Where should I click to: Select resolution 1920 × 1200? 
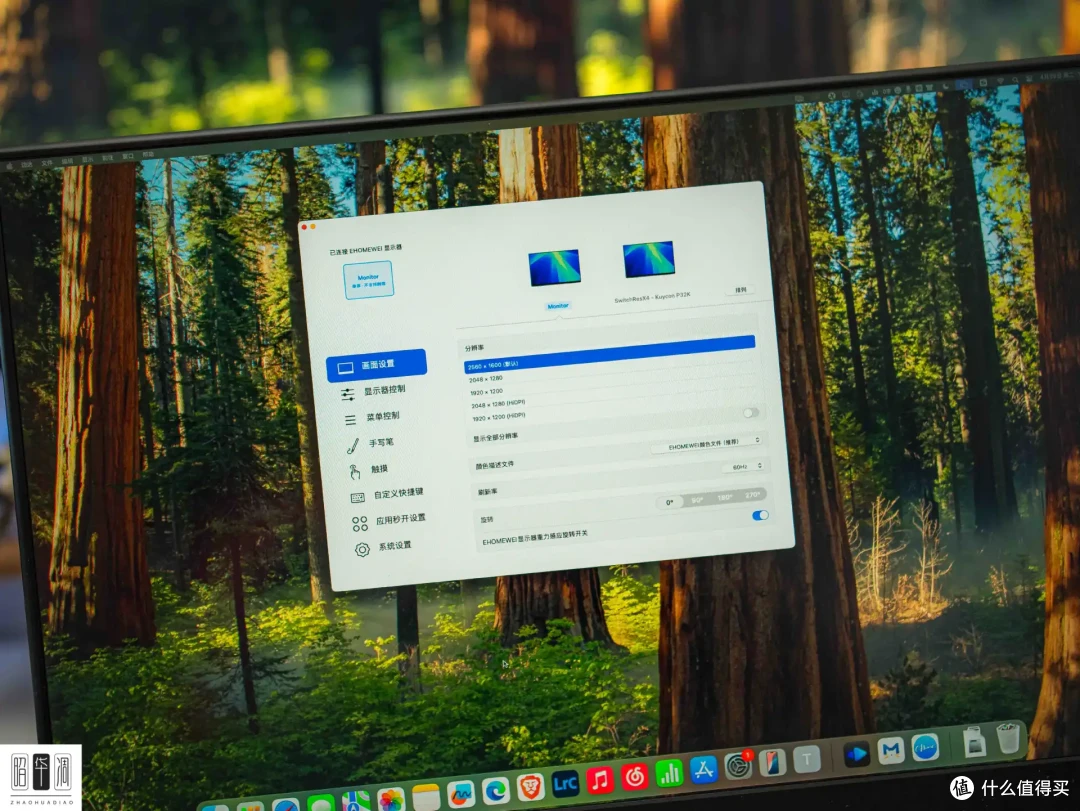(x=486, y=391)
